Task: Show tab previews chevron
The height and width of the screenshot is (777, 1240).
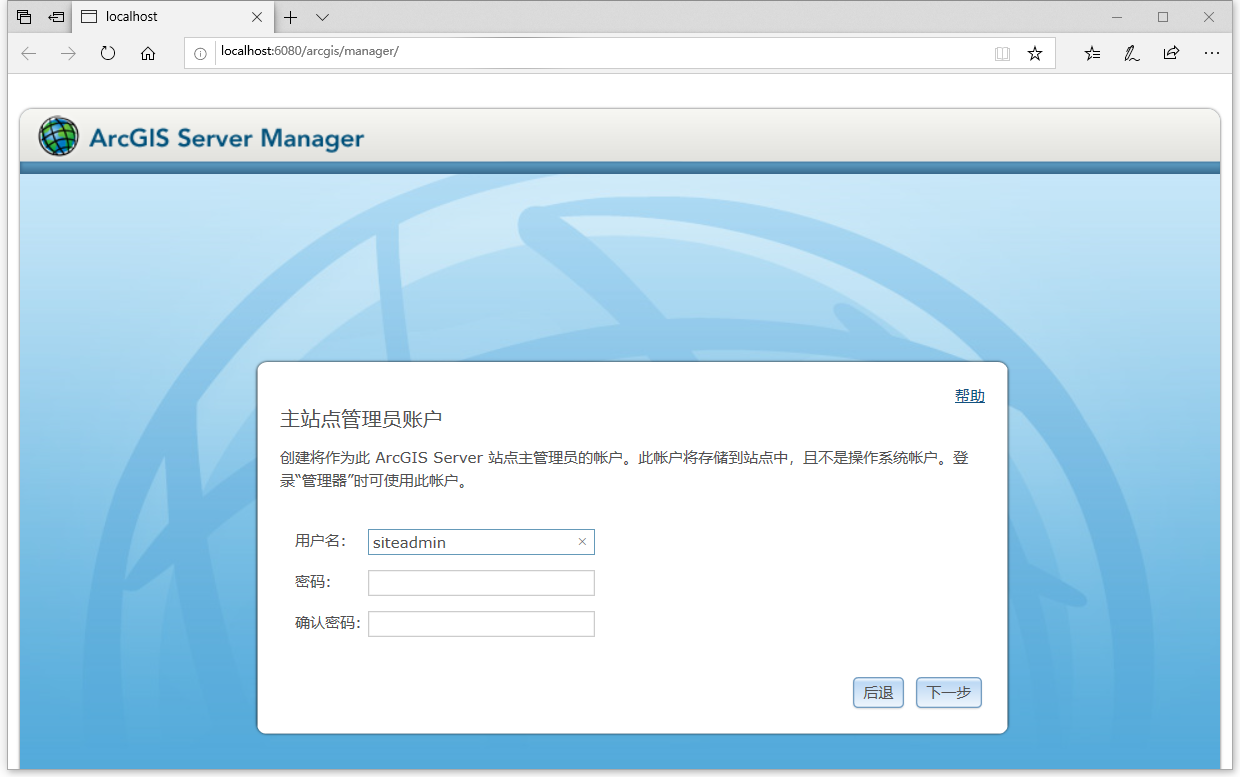Action: tap(322, 17)
